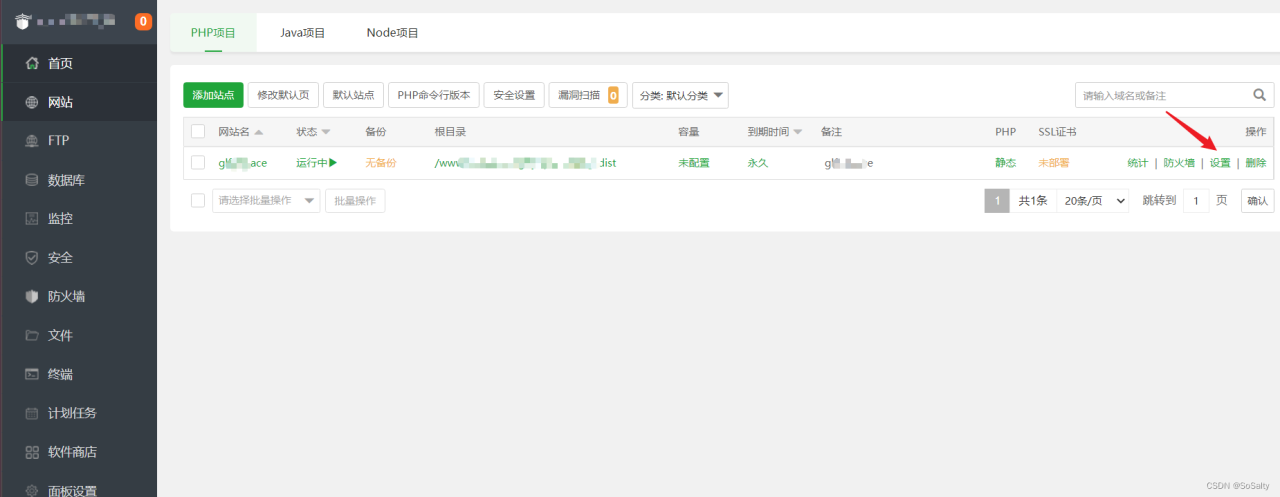The width and height of the screenshot is (1280, 497).
Task: Click the calendar icon beside 计划任务
Action: (31, 413)
